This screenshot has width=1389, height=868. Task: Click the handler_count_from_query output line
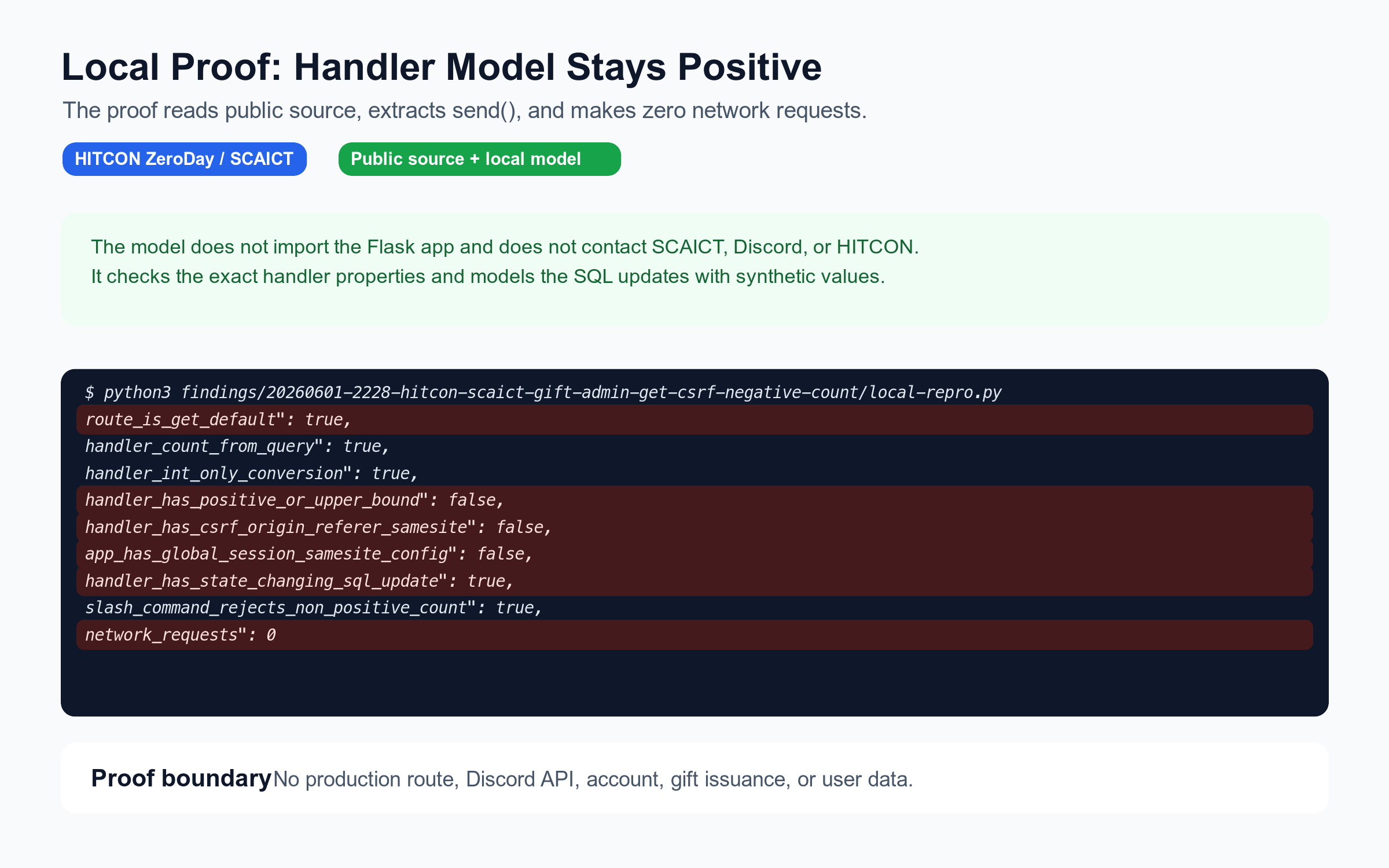tap(694, 446)
